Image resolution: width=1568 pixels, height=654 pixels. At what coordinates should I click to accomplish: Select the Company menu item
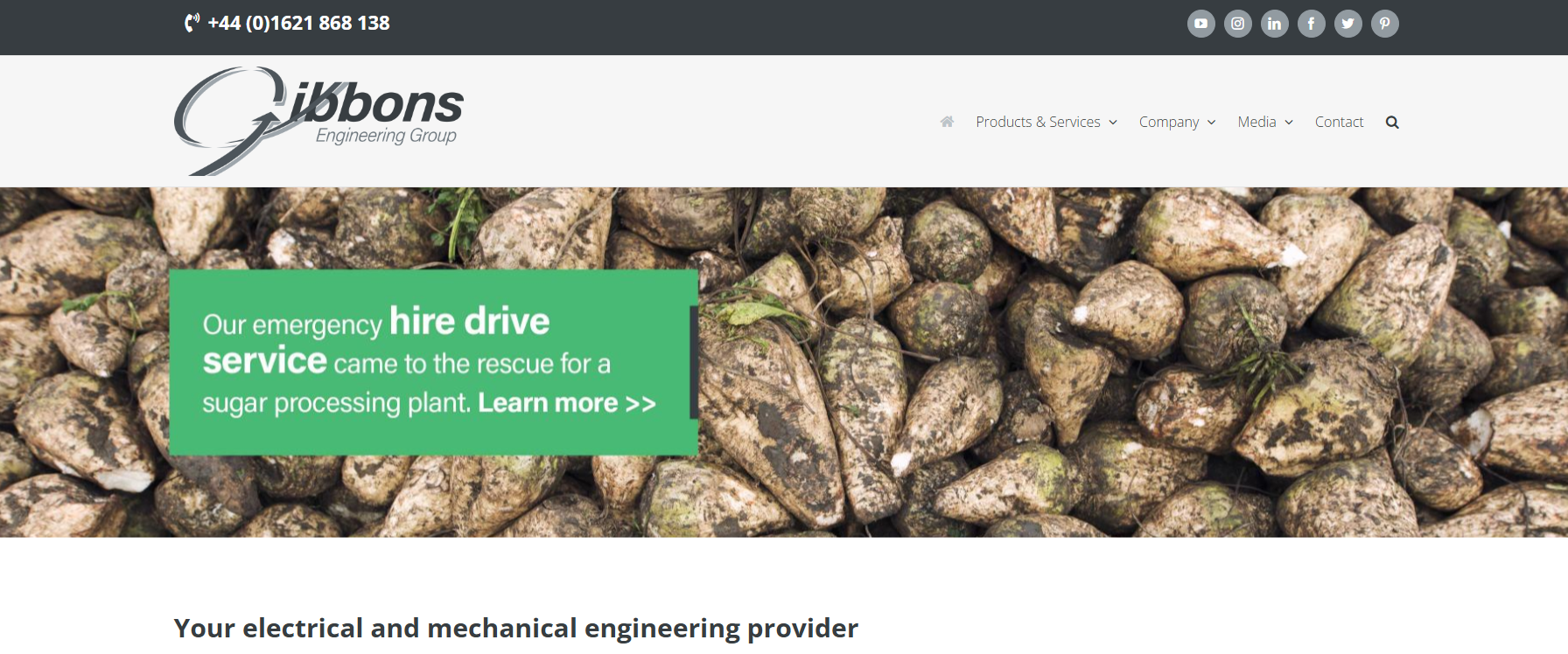(1168, 122)
